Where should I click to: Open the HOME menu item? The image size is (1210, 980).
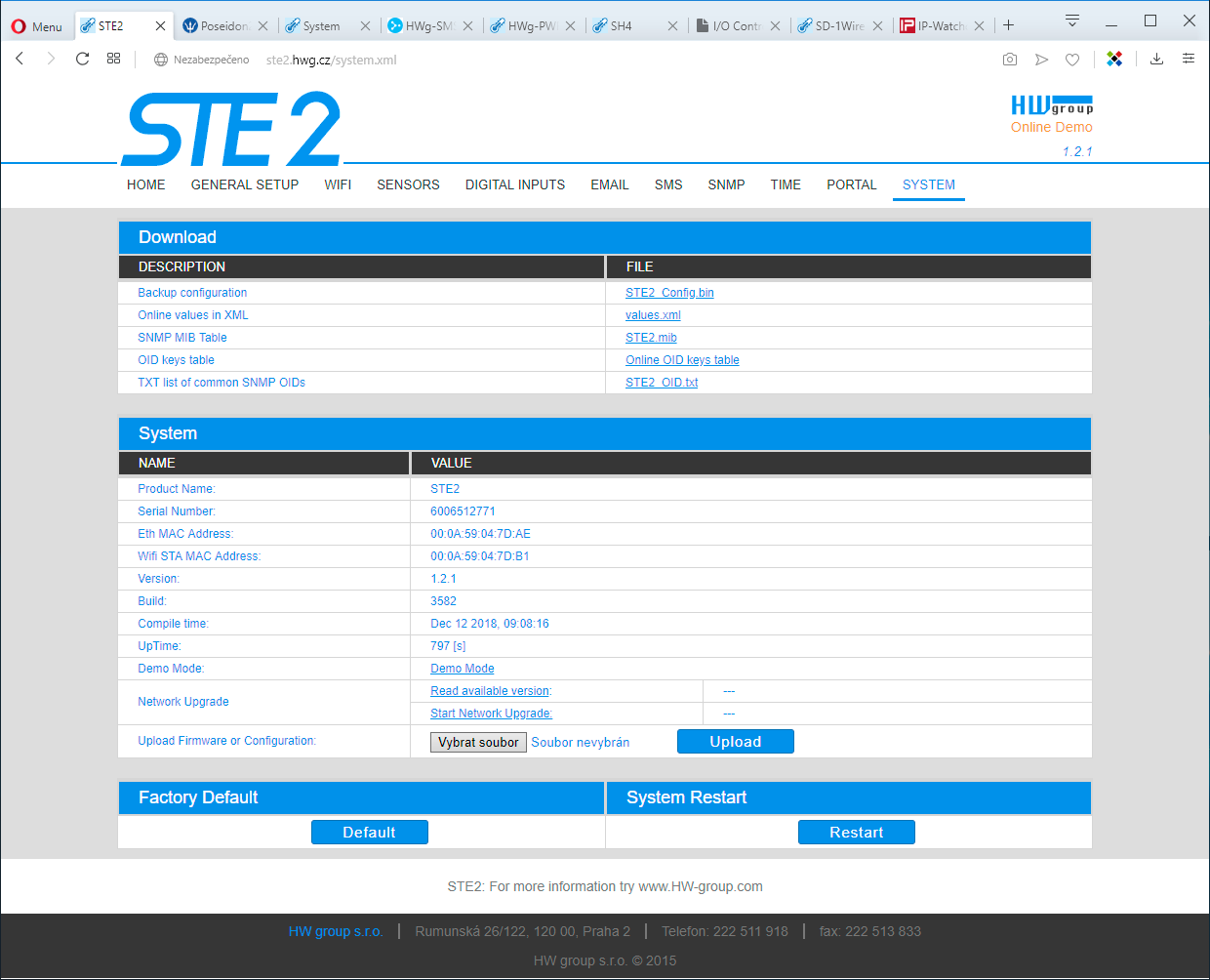(145, 184)
